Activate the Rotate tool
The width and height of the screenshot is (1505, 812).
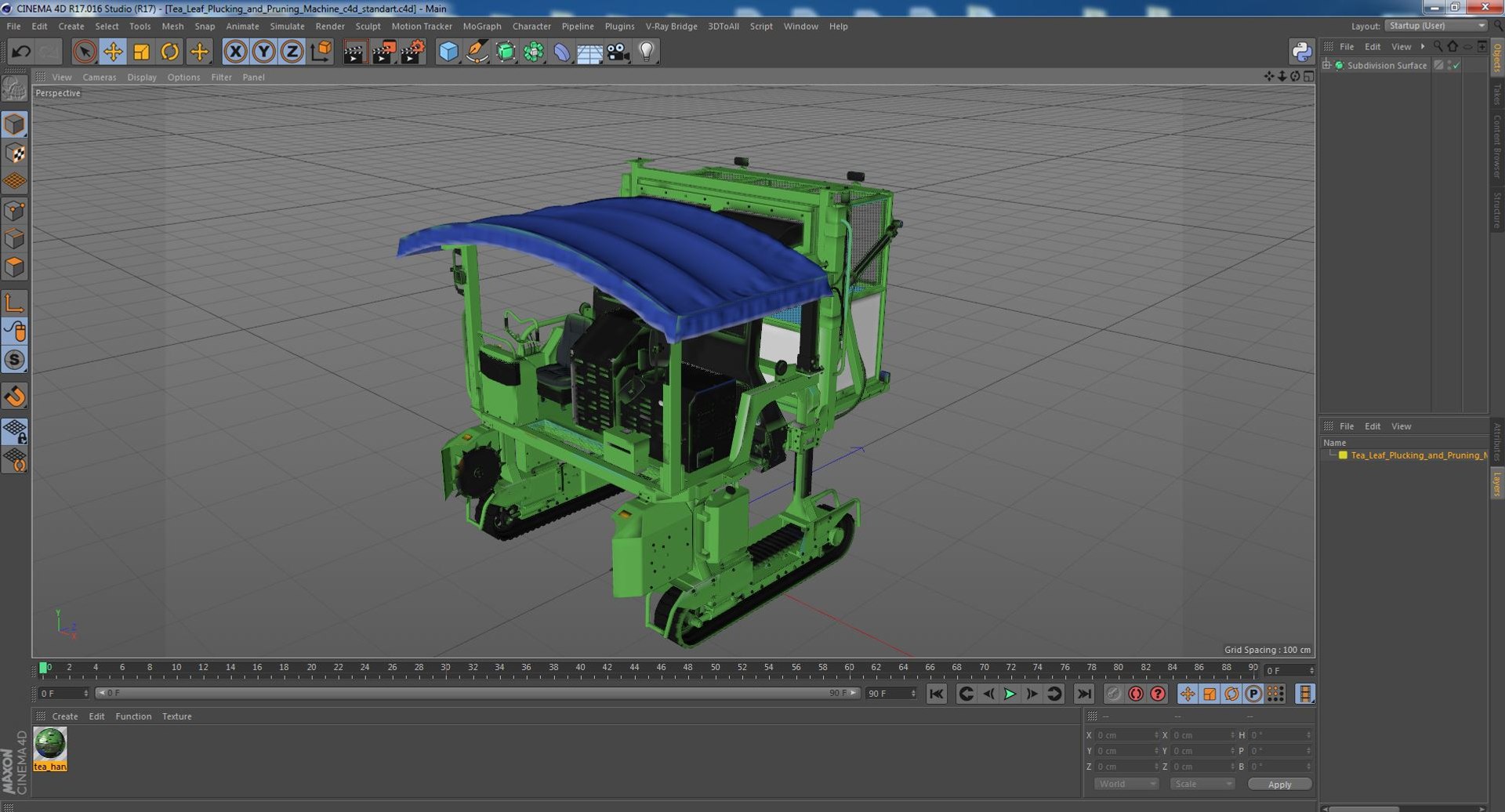click(x=170, y=52)
